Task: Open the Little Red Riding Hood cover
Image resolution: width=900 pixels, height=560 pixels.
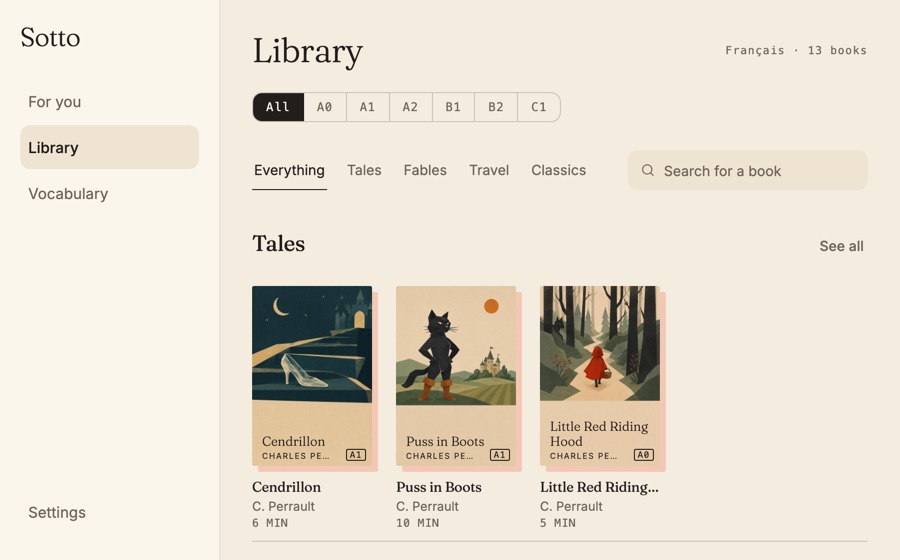Action: click(x=600, y=376)
